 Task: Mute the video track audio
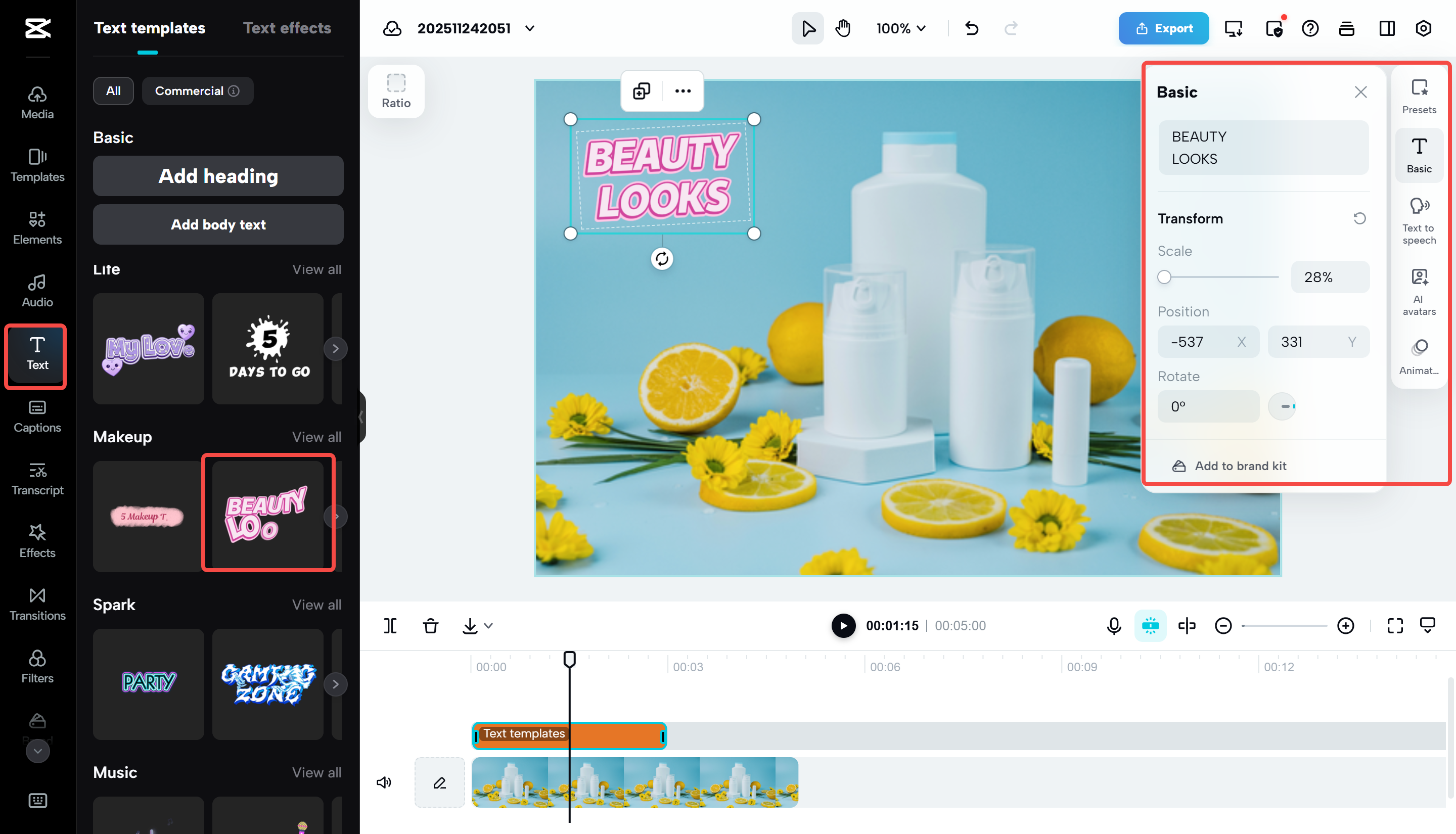[x=384, y=782]
